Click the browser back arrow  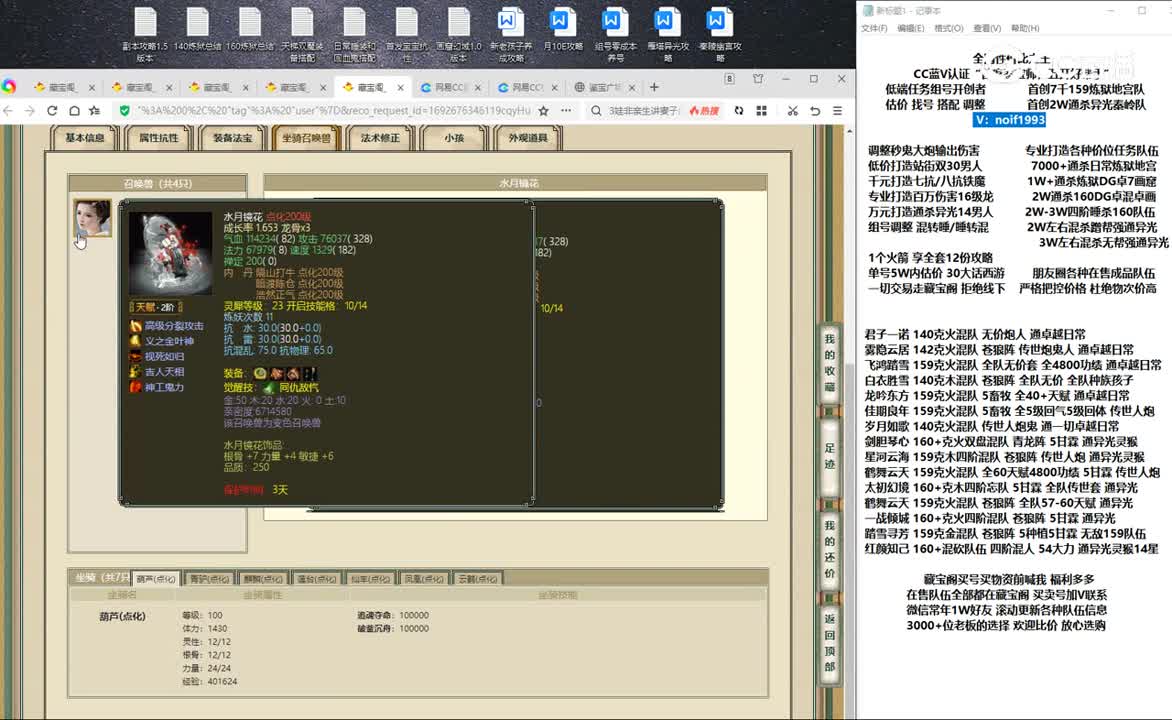pos(8,111)
